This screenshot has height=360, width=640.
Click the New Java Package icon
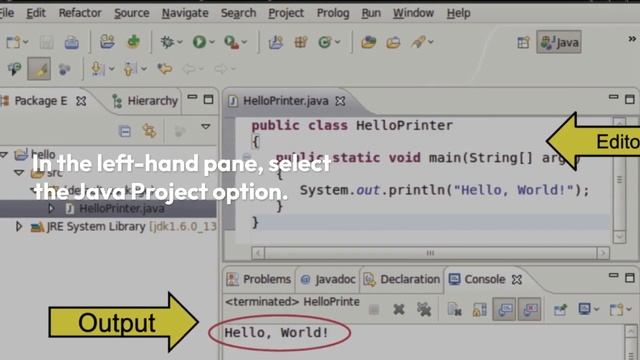pyautogui.click(x=301, y=42)
